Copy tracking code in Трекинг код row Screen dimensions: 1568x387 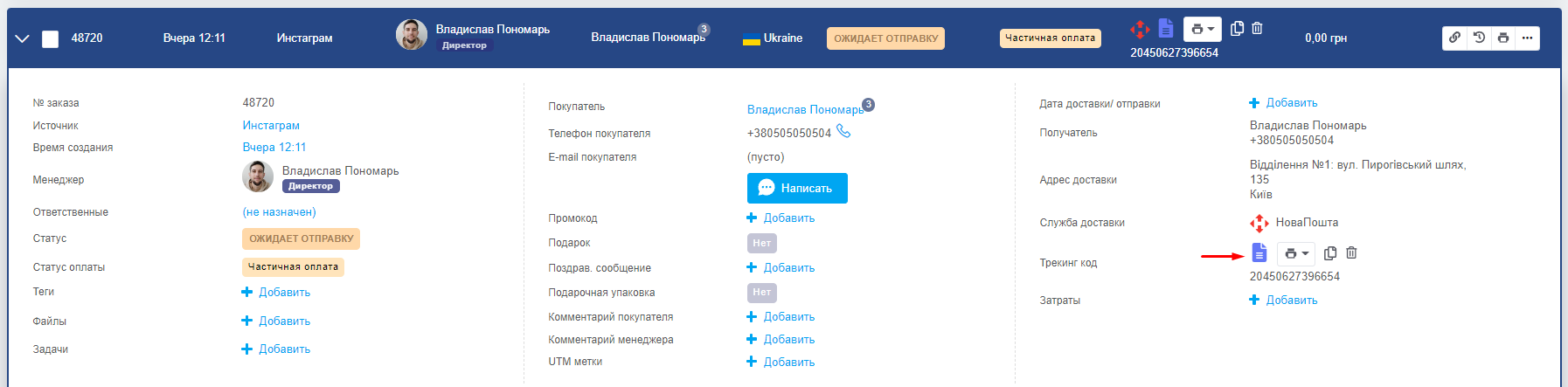pyautogui.click(x=1330, y=253)
